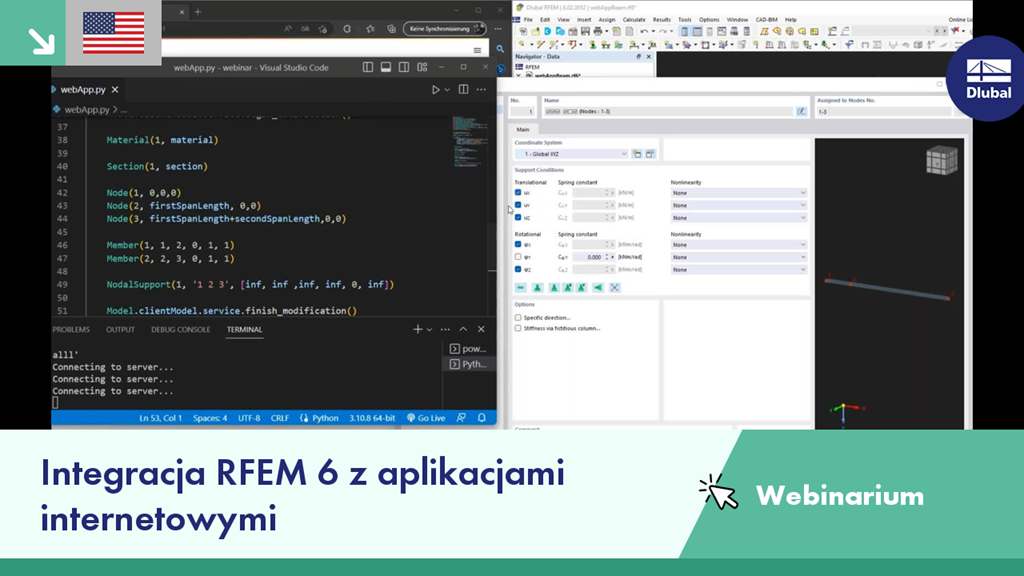This screenshot has width=1024, height=576.
Task: Select the TERMINAL panel tab
Action: click(x=244, y=329)
